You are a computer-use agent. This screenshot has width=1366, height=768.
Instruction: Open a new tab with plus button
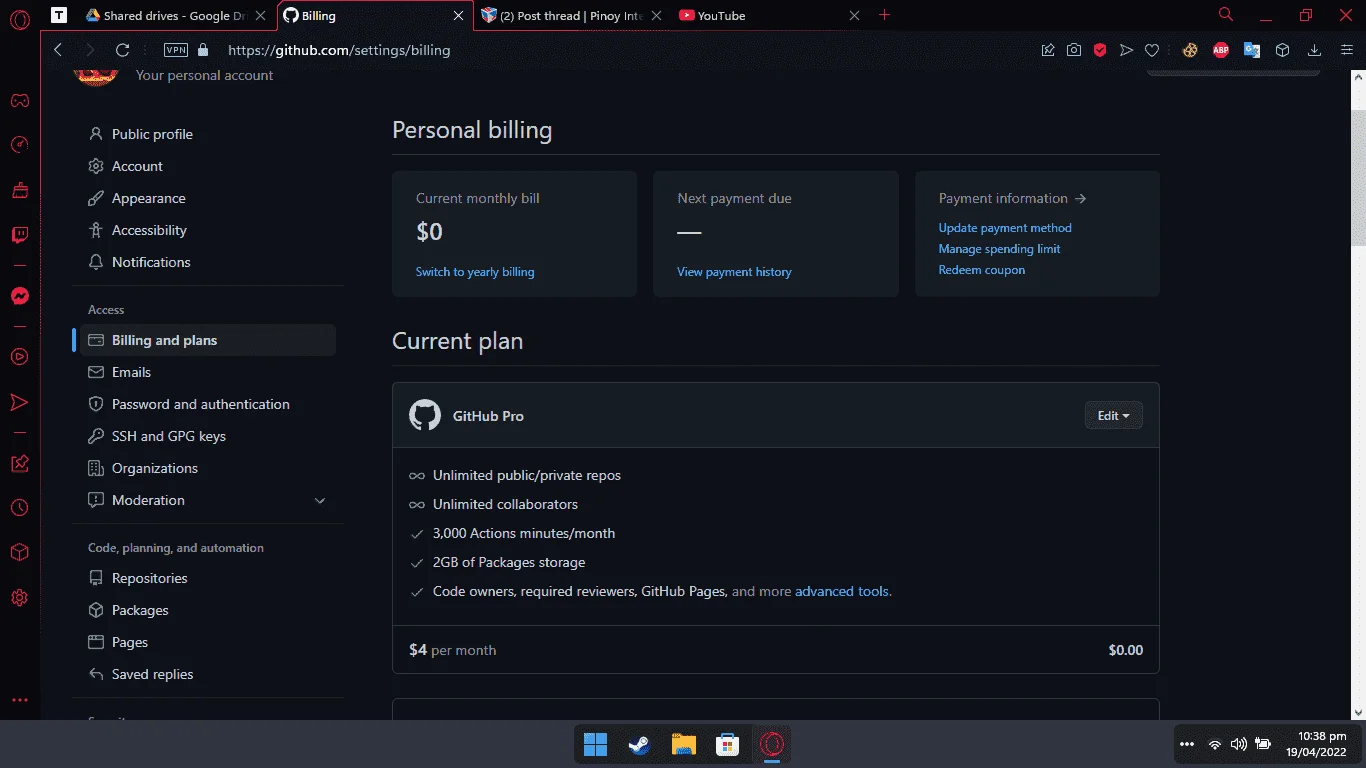[x=884, y=15]
